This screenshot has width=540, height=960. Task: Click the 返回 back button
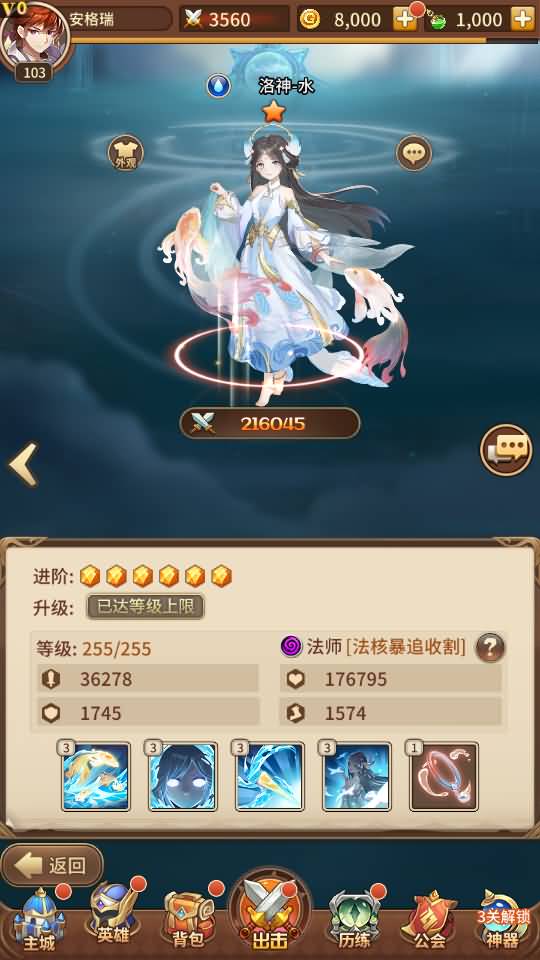pos(52,865)
